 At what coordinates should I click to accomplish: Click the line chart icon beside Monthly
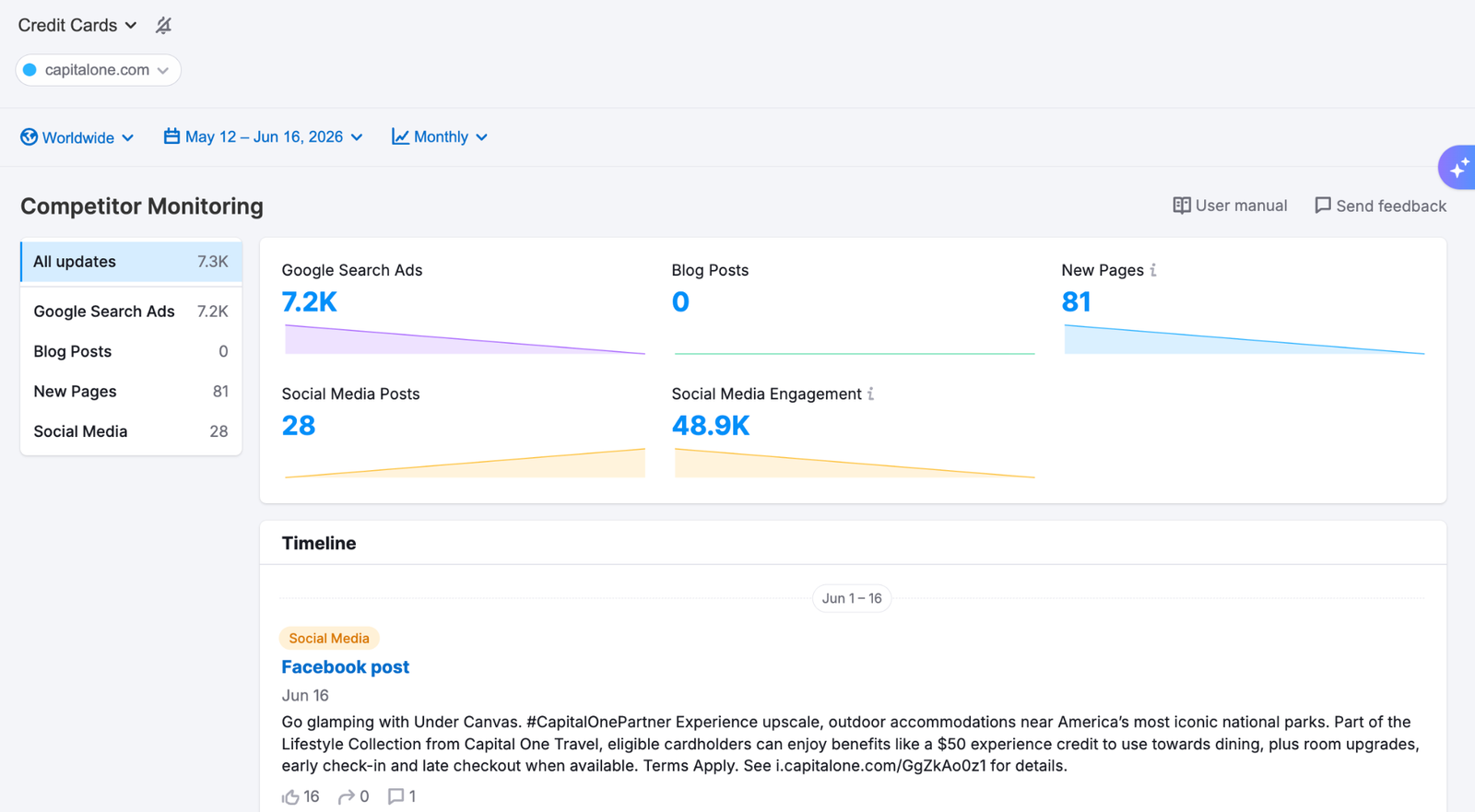click(400, 136)
